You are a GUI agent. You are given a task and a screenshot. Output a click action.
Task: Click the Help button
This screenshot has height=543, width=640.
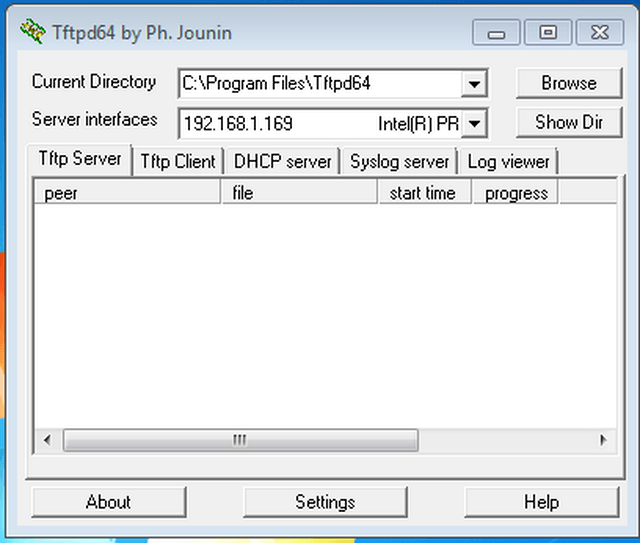point(542,502)
